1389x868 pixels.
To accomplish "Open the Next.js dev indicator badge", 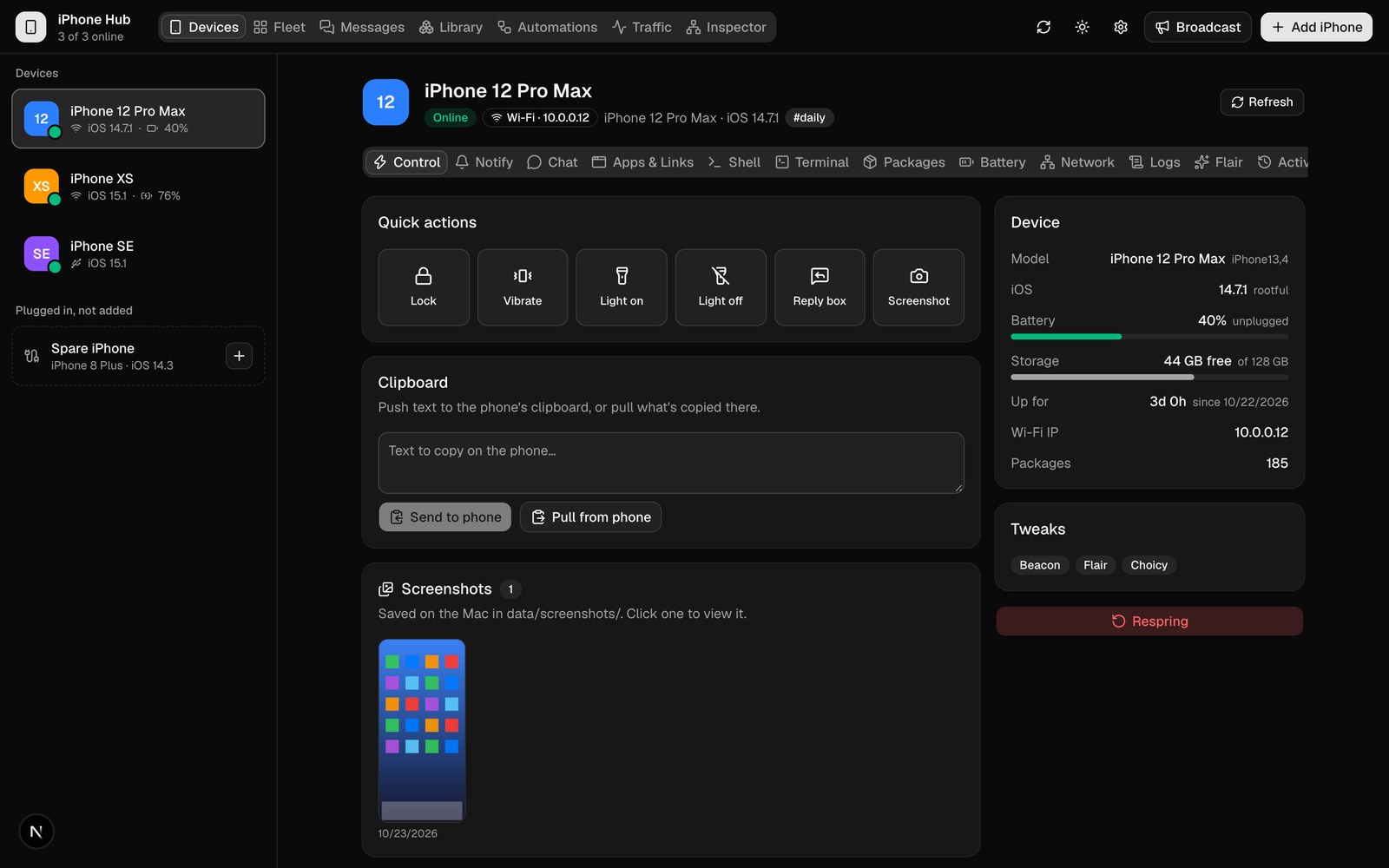I will 36,832.
